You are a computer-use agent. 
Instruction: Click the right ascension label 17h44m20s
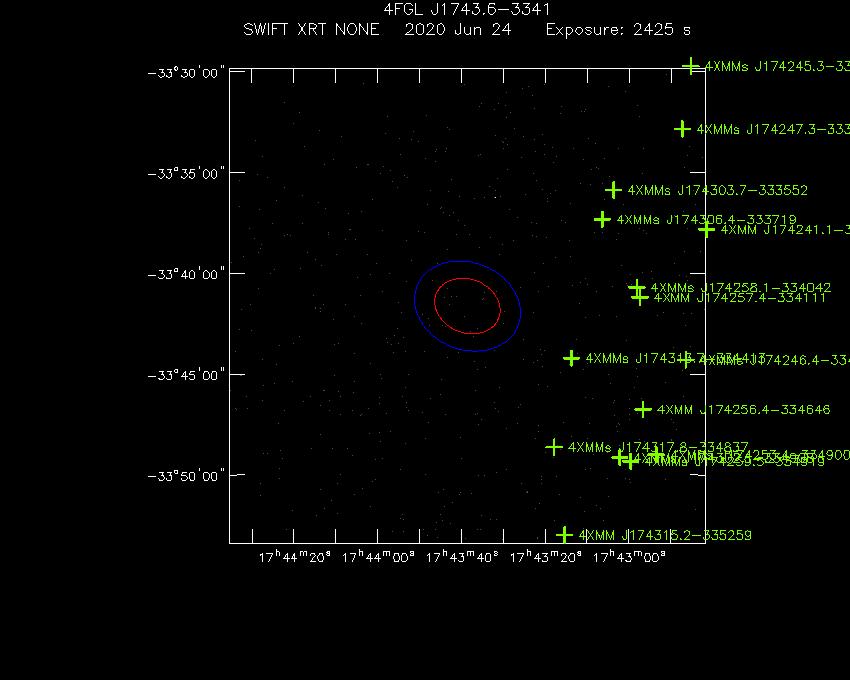(x=294, y=557)
